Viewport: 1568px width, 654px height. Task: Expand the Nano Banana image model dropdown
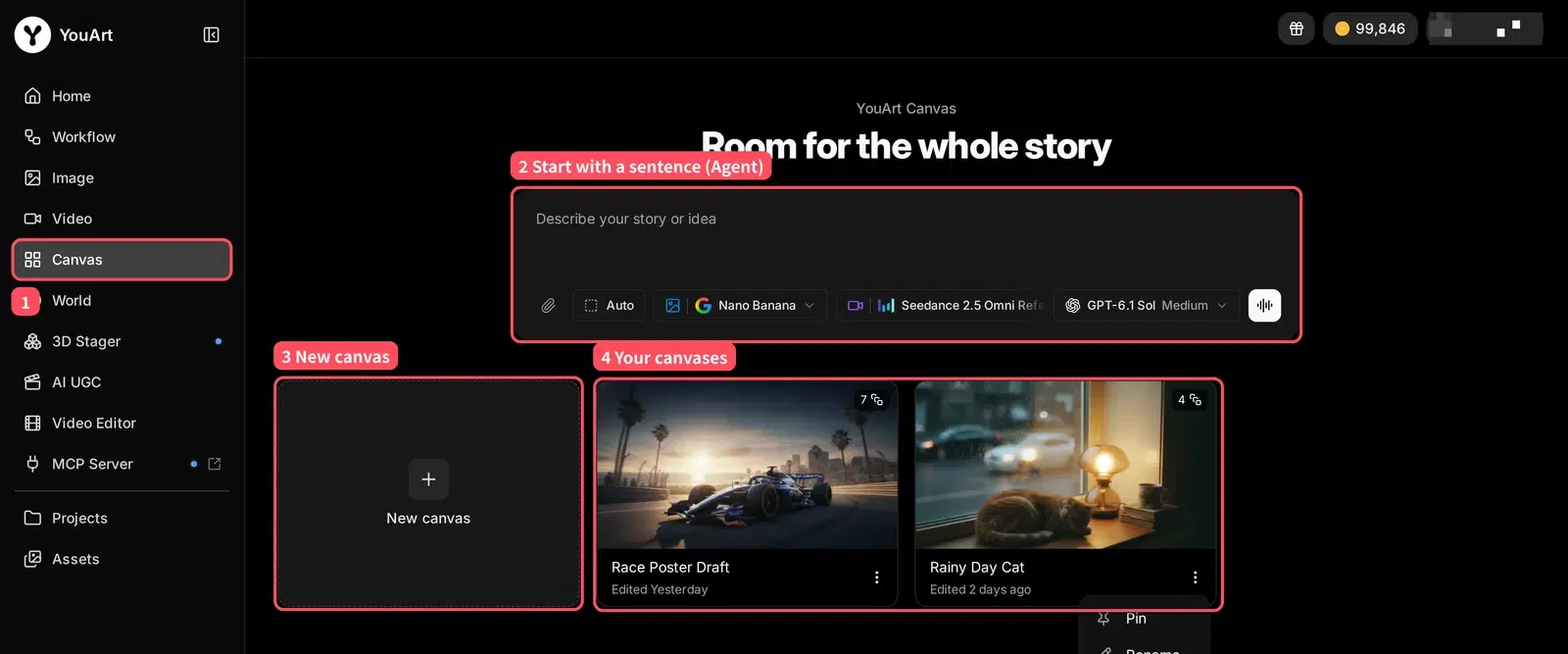[741, 305]
